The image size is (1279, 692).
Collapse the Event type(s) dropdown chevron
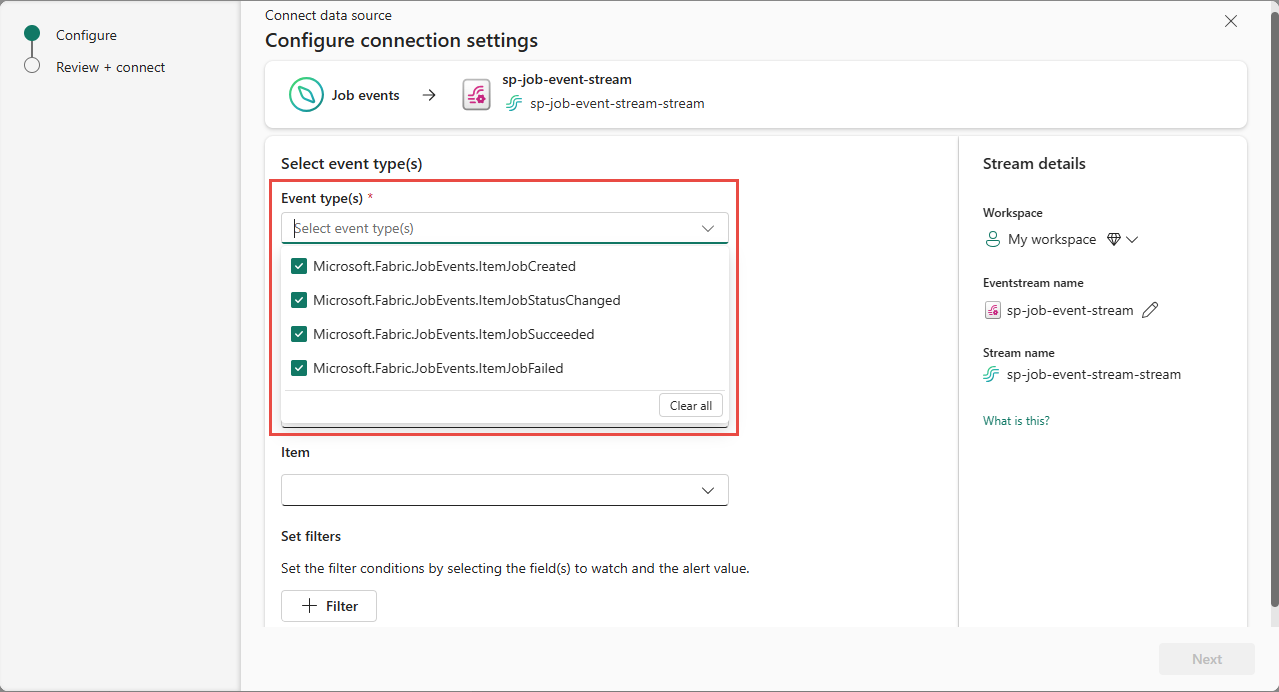[x=708, y=229]
